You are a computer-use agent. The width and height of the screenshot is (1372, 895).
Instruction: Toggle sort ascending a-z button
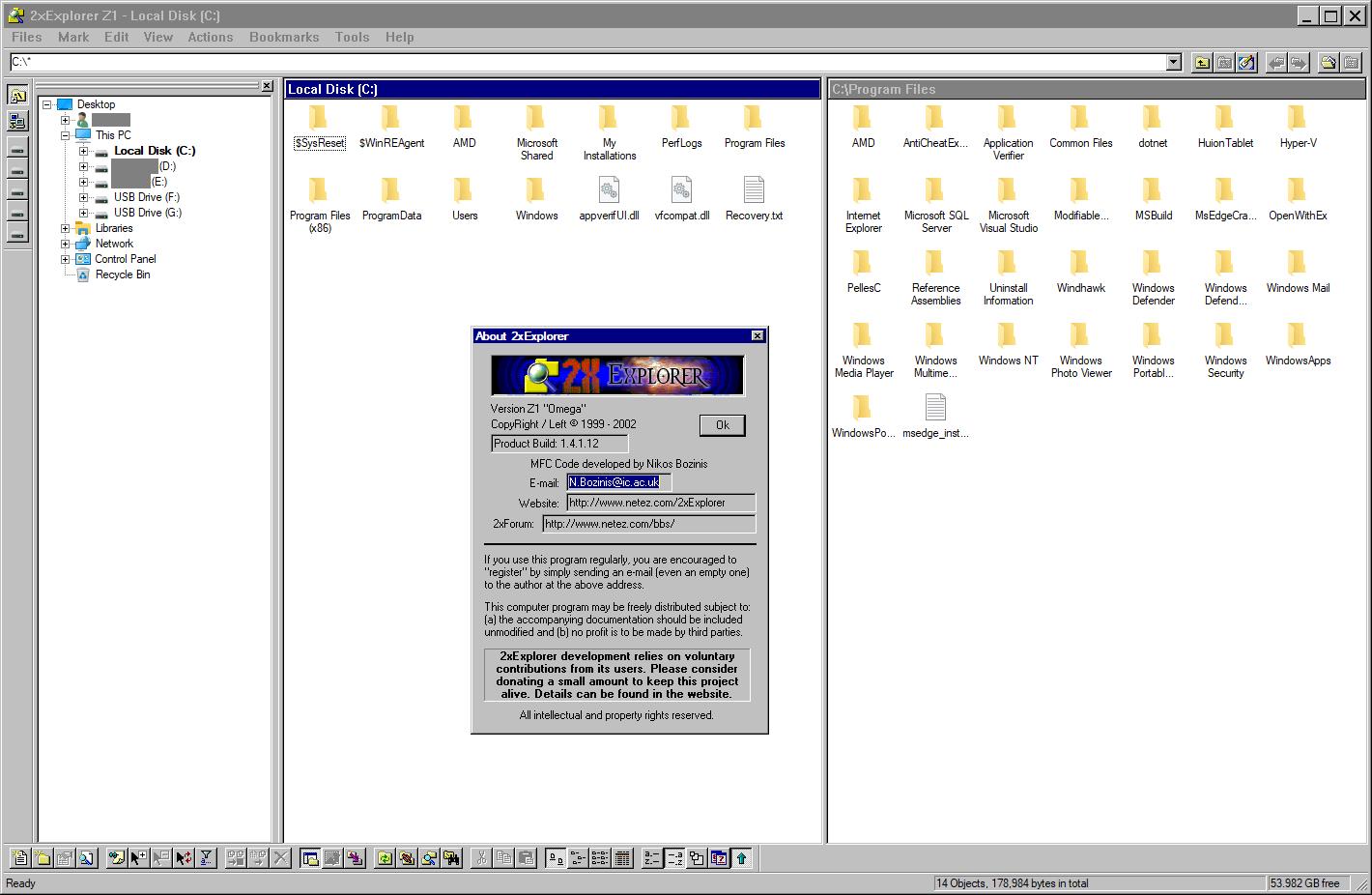click(x=652, y=857)
